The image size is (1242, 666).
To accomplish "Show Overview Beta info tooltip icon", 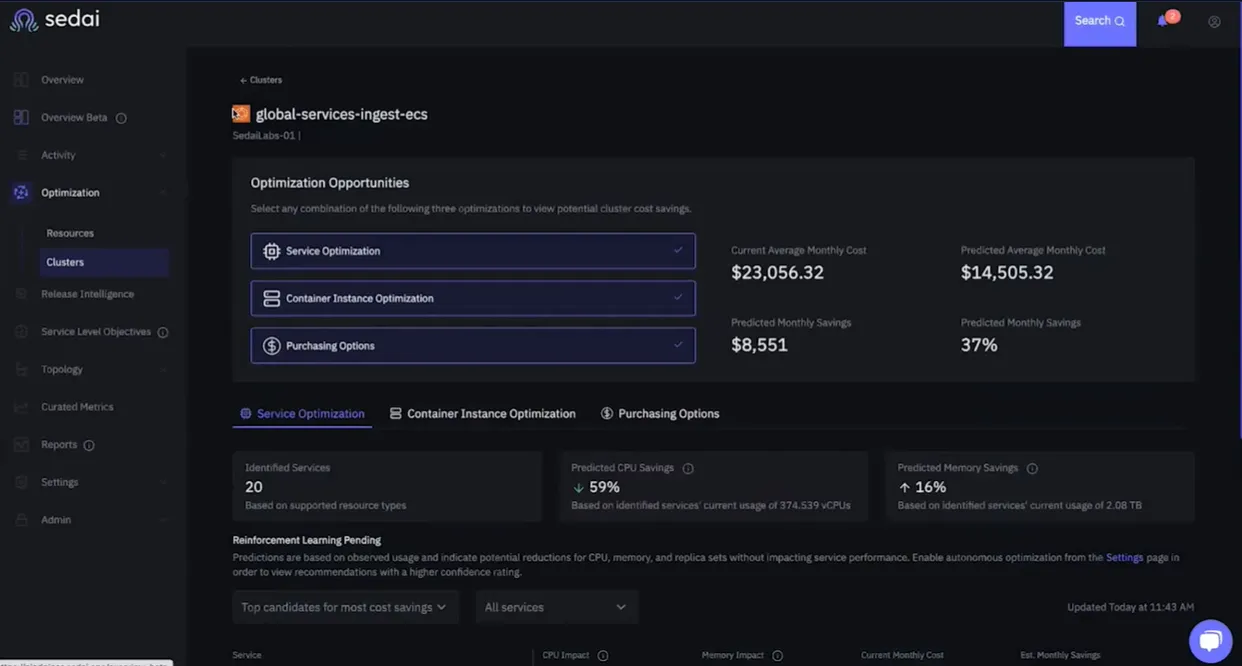I will 121,118.
